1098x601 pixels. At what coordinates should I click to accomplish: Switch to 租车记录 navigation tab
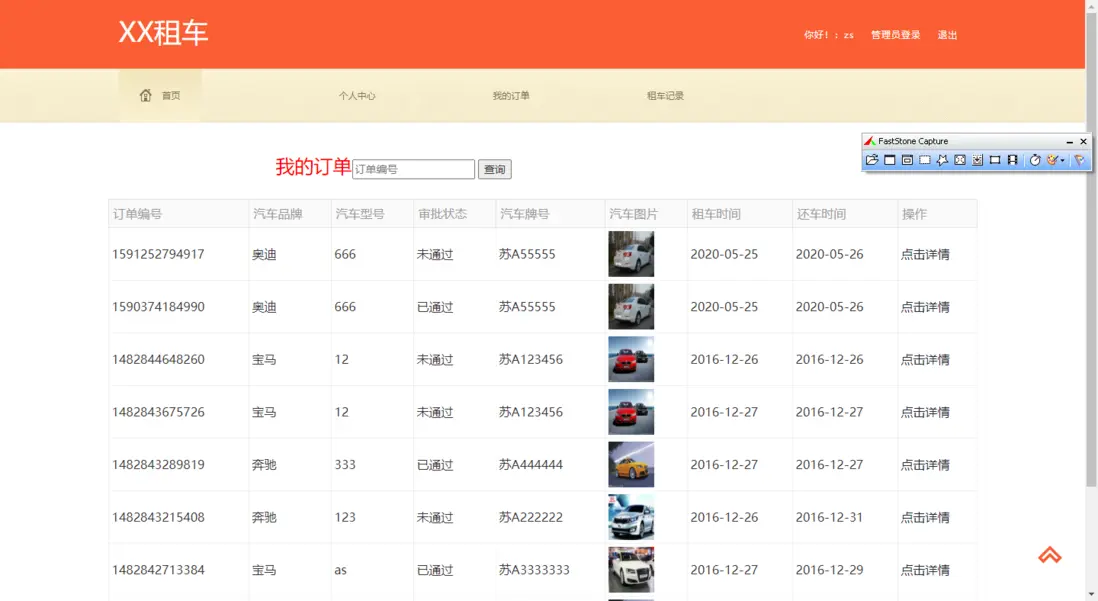click(665, 96)
